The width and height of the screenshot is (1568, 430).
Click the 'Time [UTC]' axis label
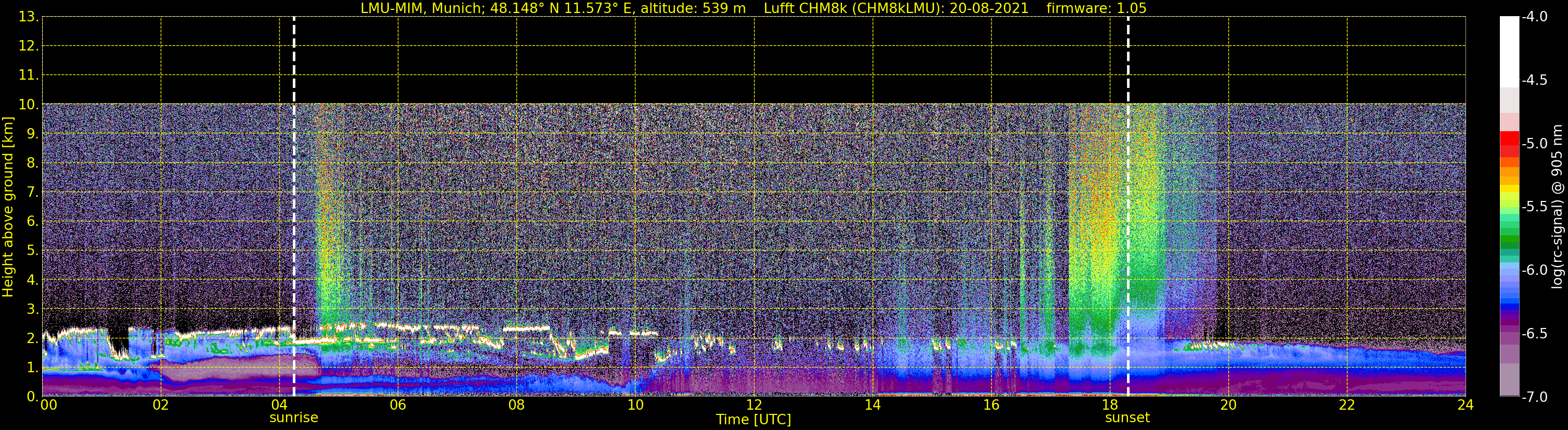tap(754, 420)
